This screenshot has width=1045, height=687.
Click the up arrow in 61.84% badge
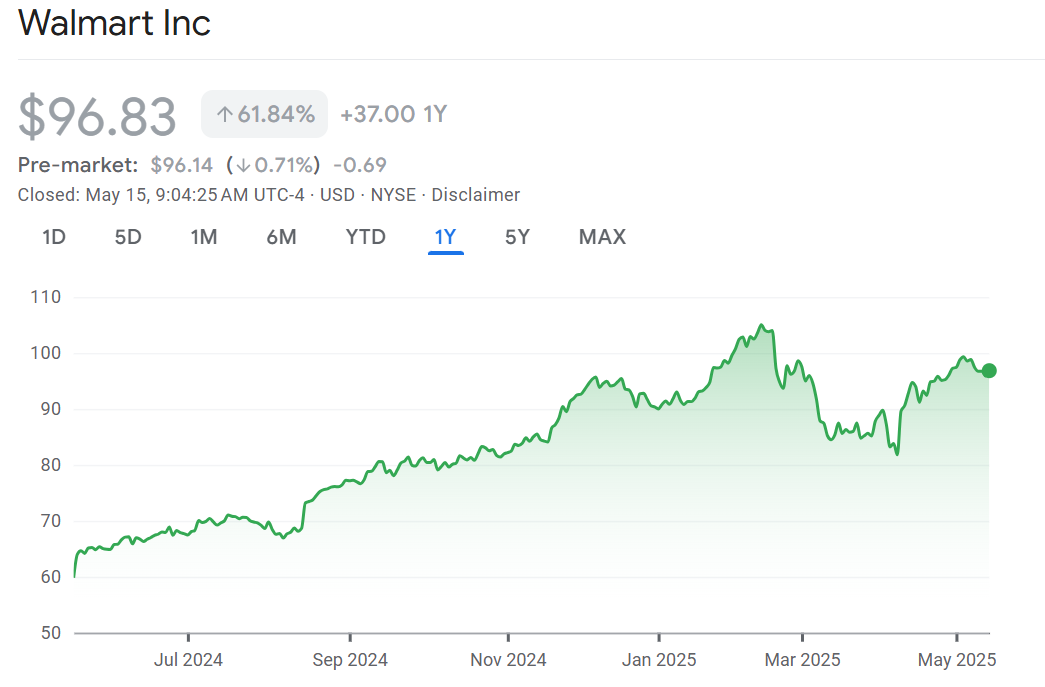tap(224, 115)
